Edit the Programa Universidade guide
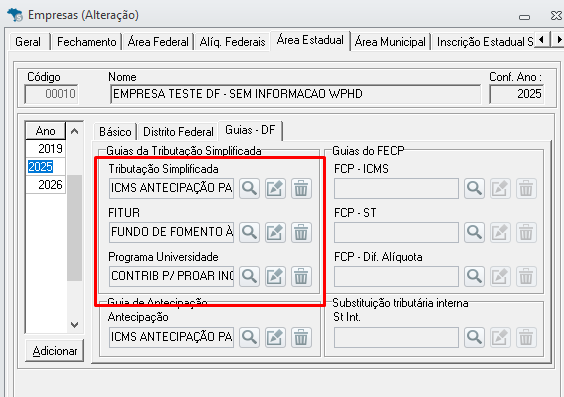Viewport: 564px width, 397px height. click(x=275, y=277)
